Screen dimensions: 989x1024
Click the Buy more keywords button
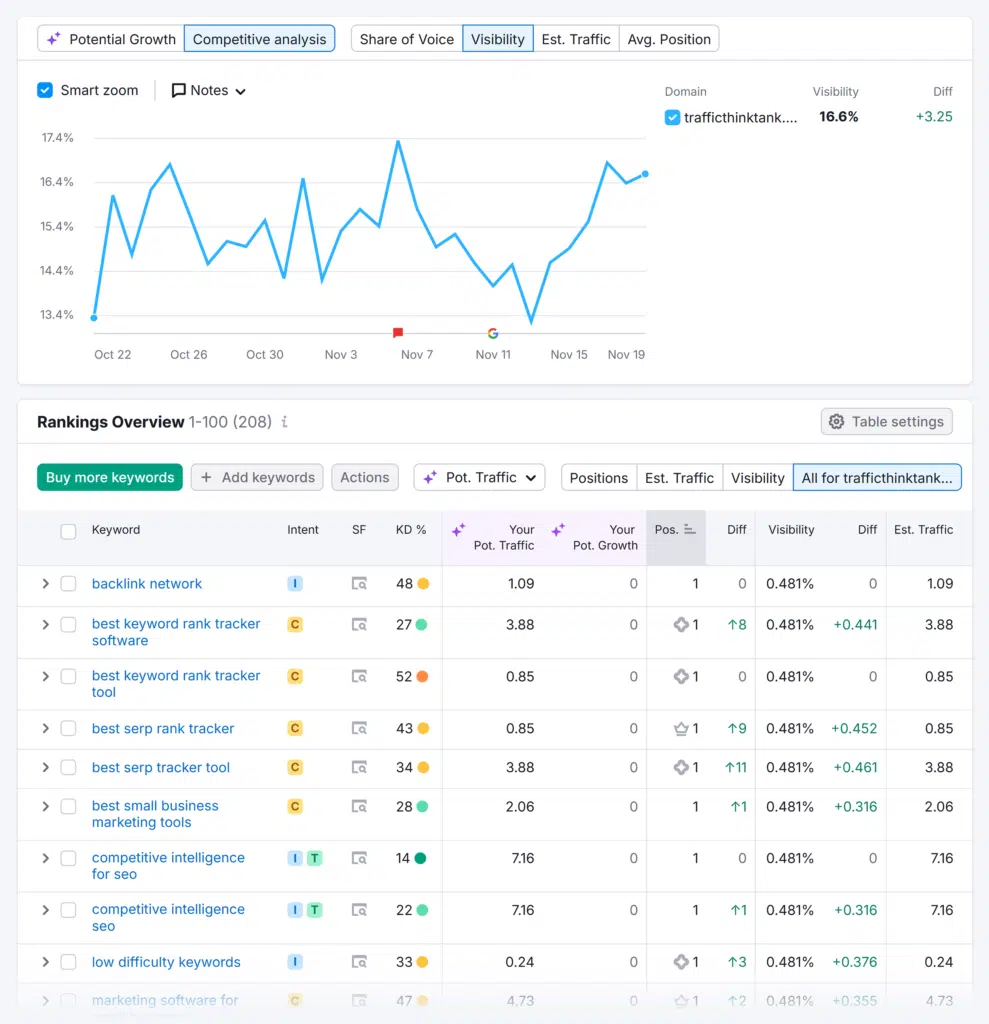pyautogui.click(x=110, y=477)
